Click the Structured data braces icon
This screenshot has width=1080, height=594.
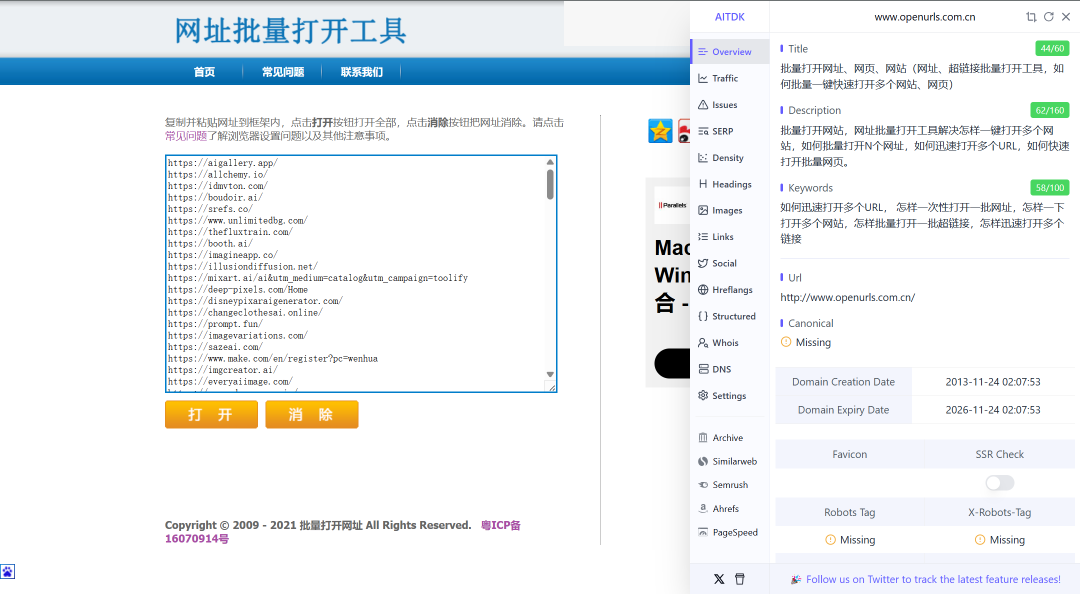703,316
